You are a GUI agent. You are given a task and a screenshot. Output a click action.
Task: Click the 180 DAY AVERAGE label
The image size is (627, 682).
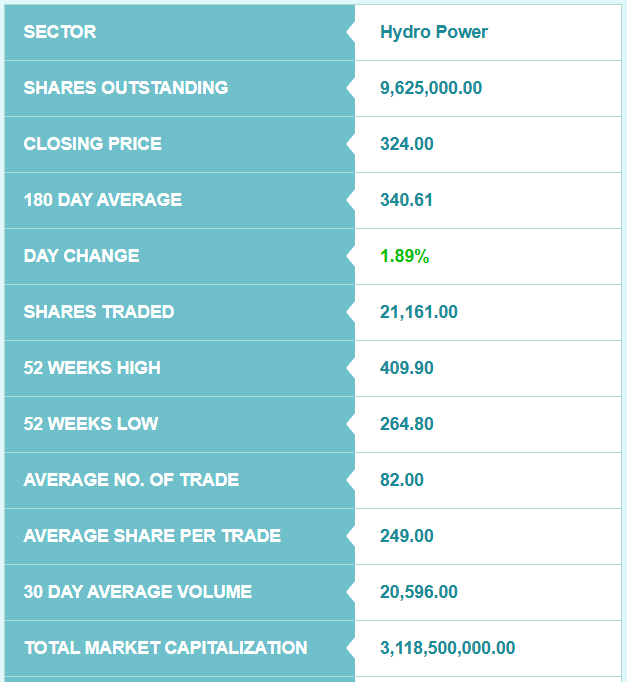coord(103,200)
